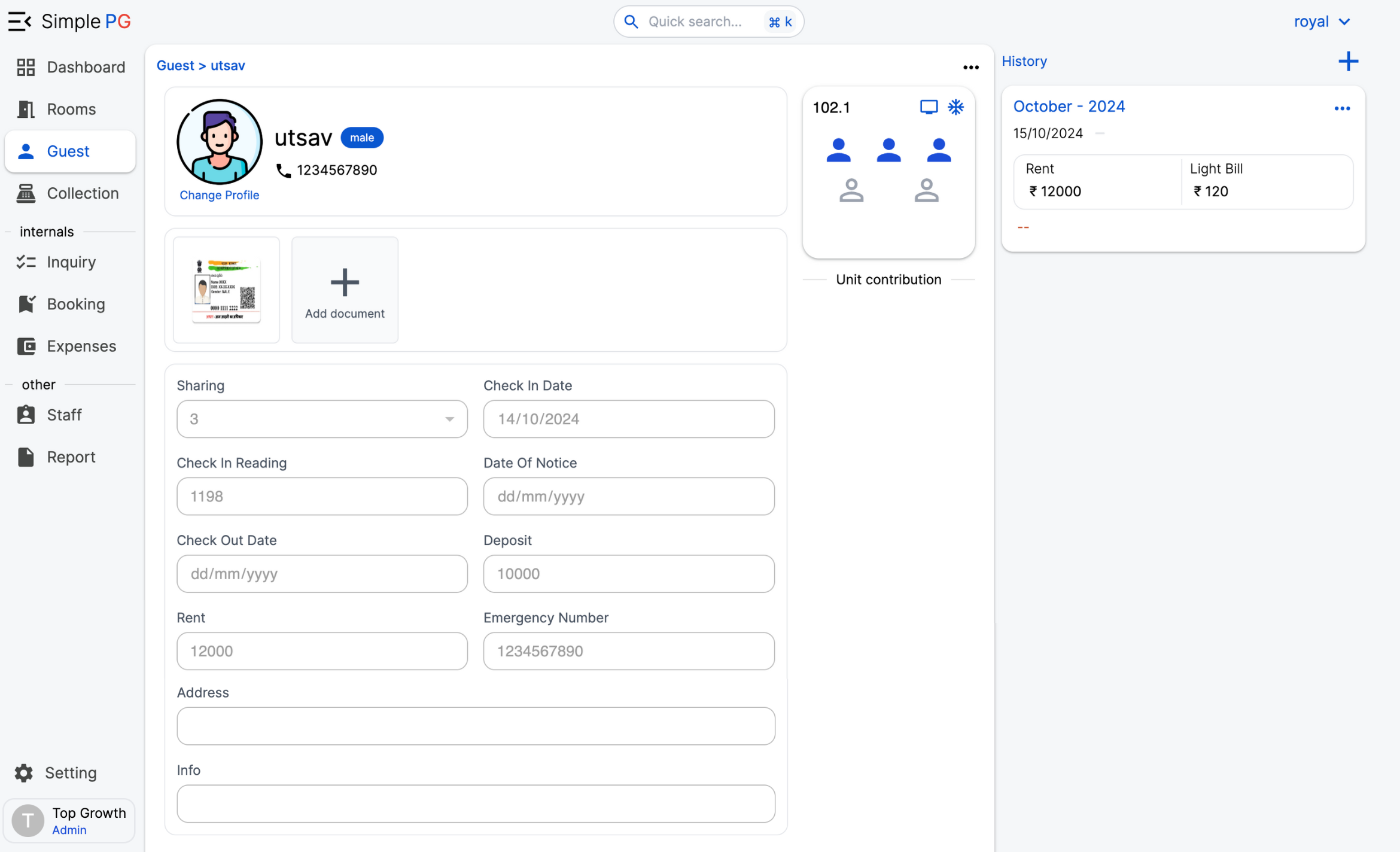1400x852 pixels.
Task: Open the October - 2024 card options menu
Action: click(x=1342, y=108)
